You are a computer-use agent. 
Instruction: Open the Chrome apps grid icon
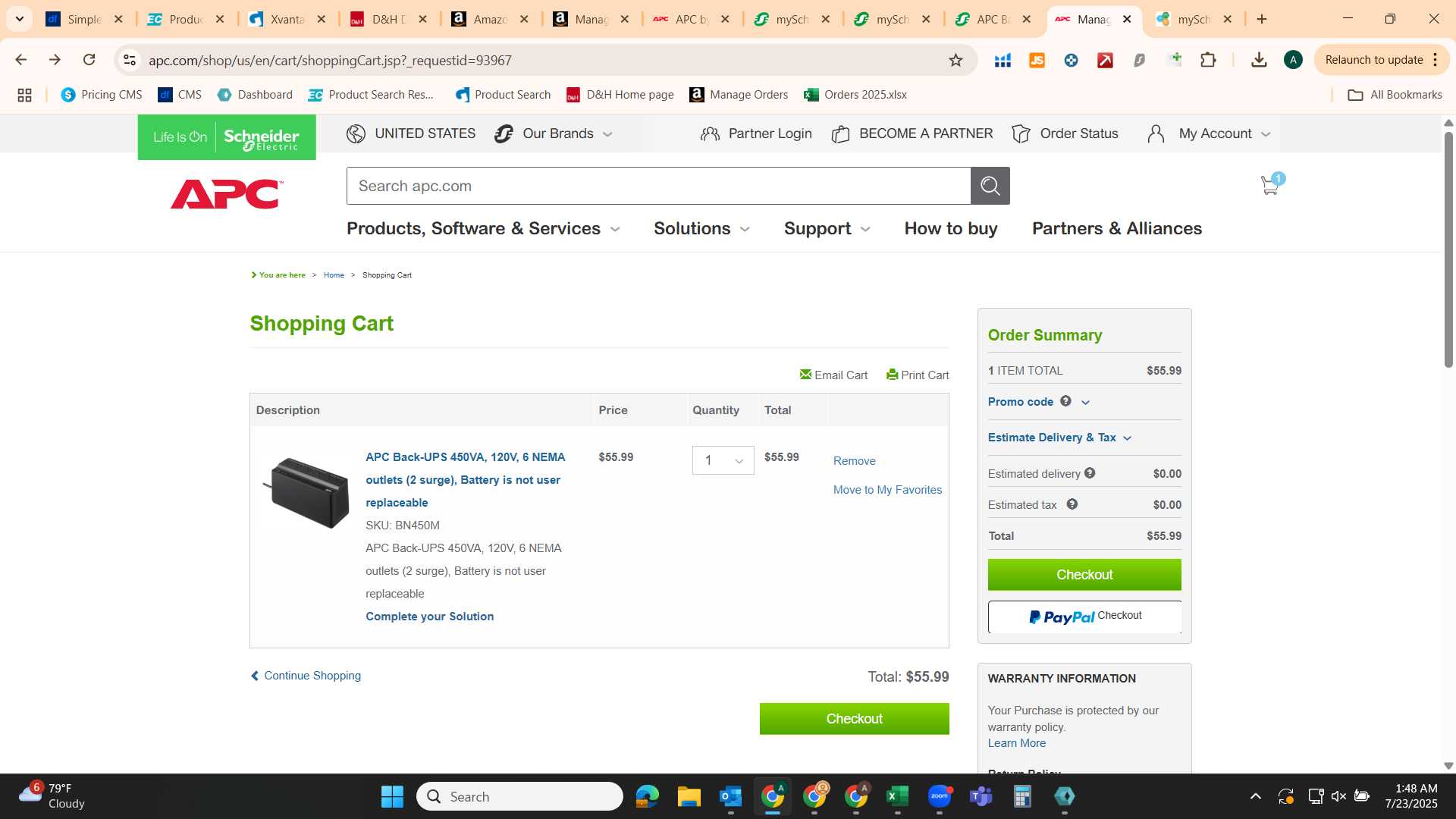click(24, 95)
